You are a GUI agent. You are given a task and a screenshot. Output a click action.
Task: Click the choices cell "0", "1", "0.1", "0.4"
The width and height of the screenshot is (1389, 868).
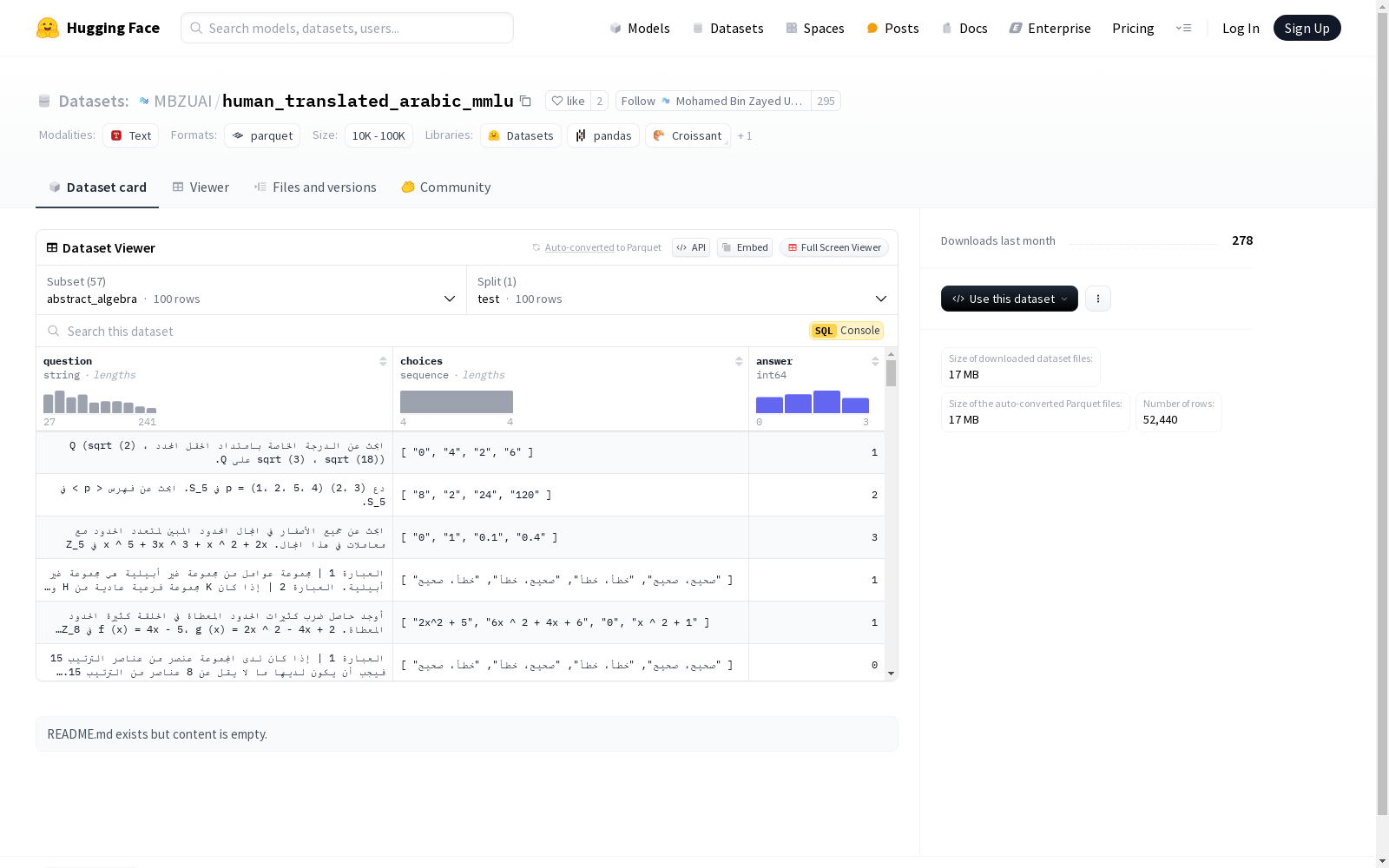coord(570,537)
